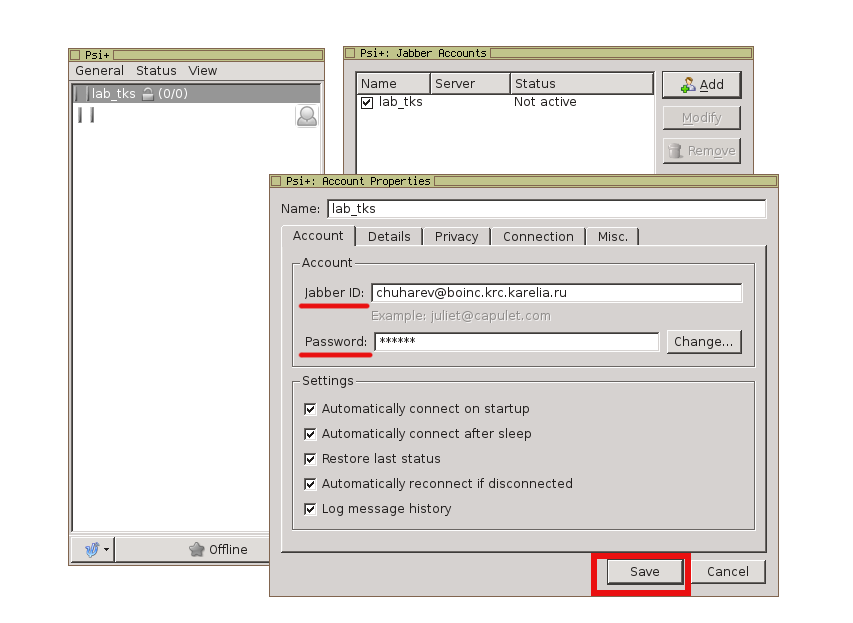Uncheck Log message history
Viewport: 853px width, 623px height.
310,509
